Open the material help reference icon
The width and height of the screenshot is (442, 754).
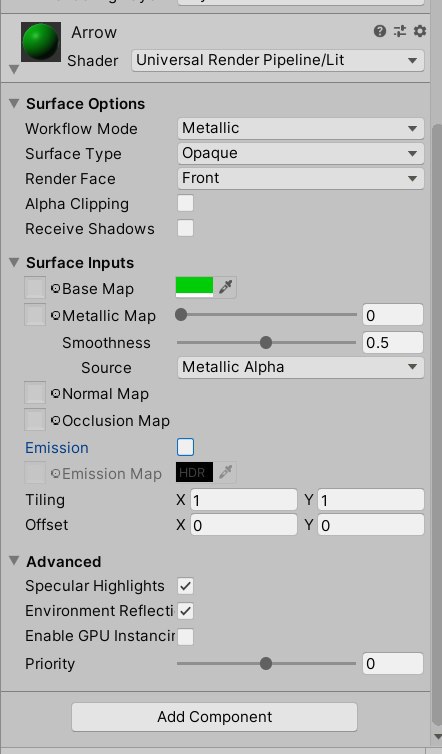(x=379, y=32)
